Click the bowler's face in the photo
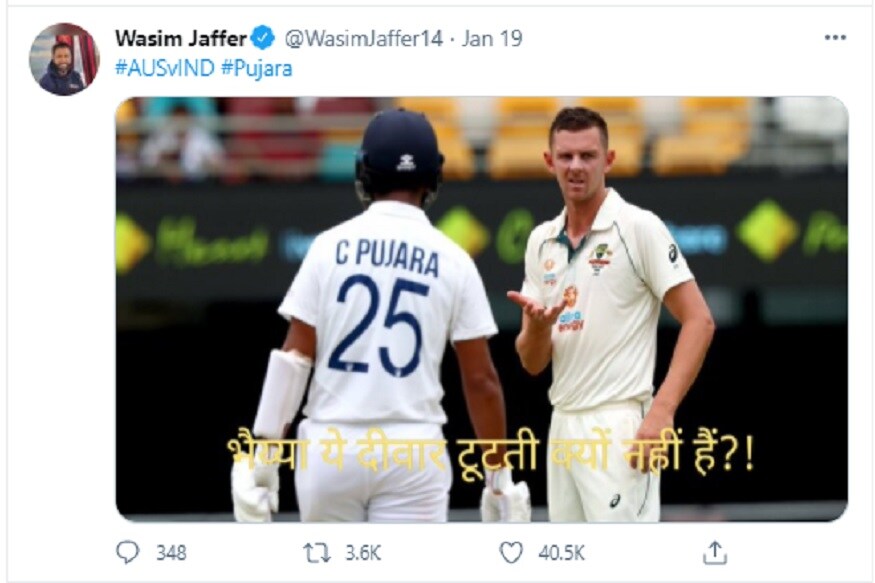This screenshot has height=583, width=875. point(579,157)
